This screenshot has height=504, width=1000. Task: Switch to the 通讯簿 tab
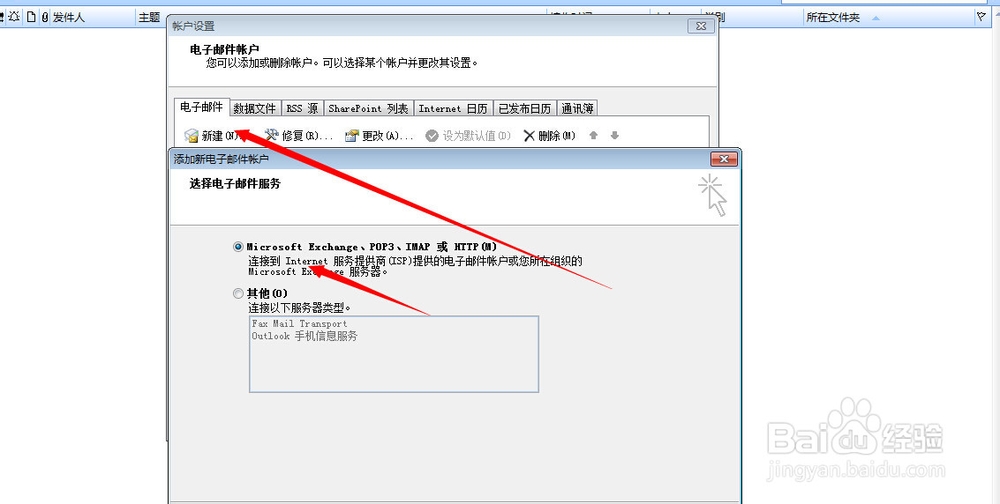(x=577, y=108)
